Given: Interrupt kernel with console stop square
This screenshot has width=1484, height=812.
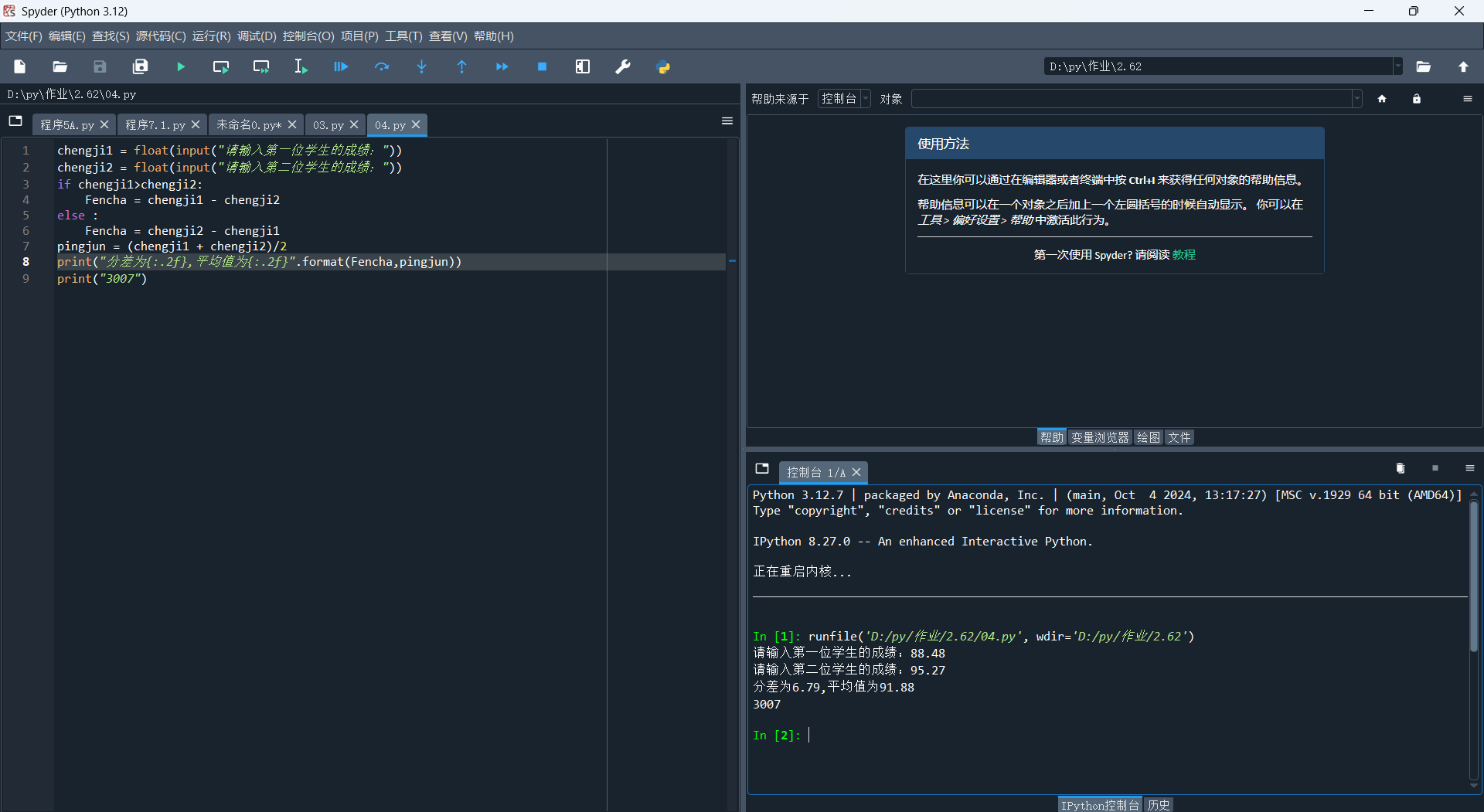Looking at the screenshot, I should pyautogui.click(x=1435, y=469).
